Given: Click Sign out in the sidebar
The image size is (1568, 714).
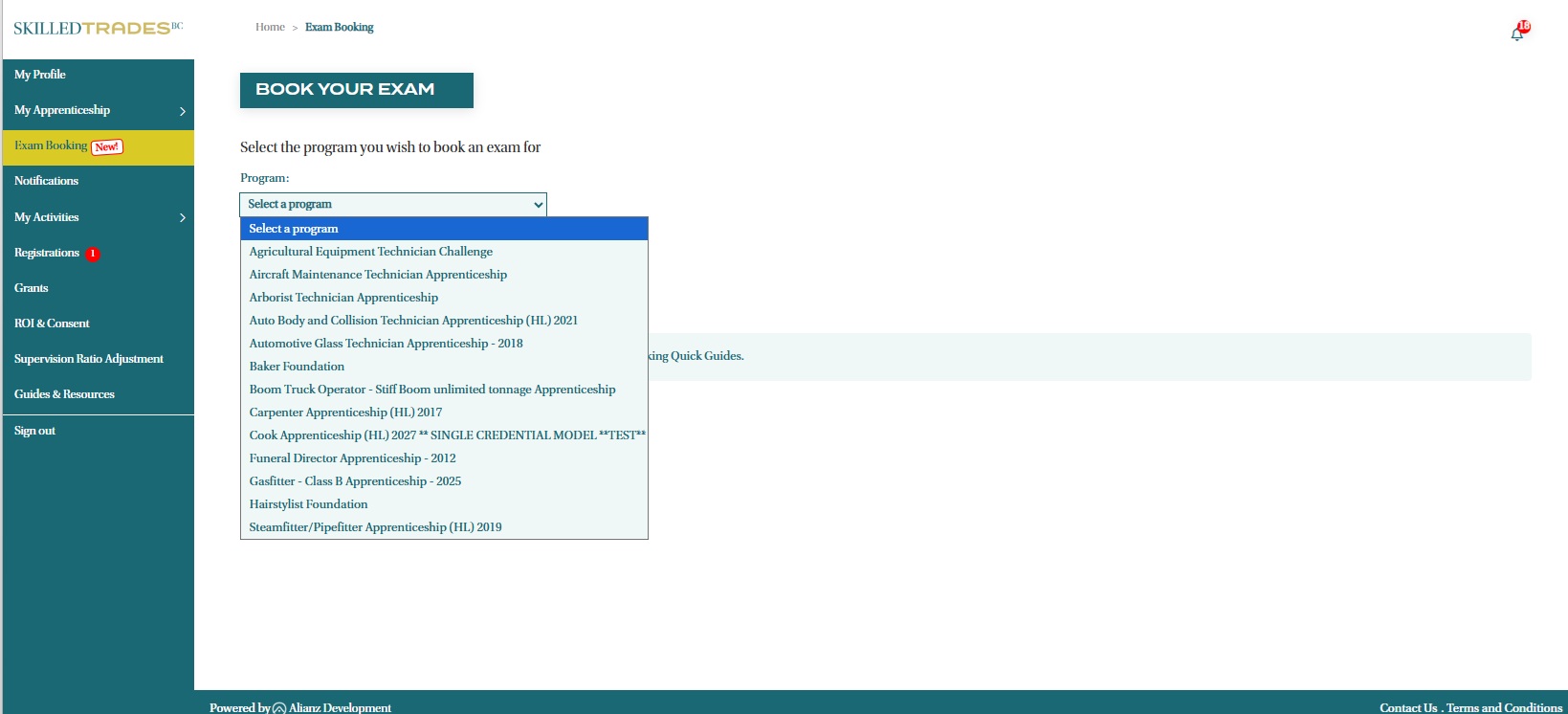Looking at the screenshot, I should pyautogui.click(x=34, y=431).
